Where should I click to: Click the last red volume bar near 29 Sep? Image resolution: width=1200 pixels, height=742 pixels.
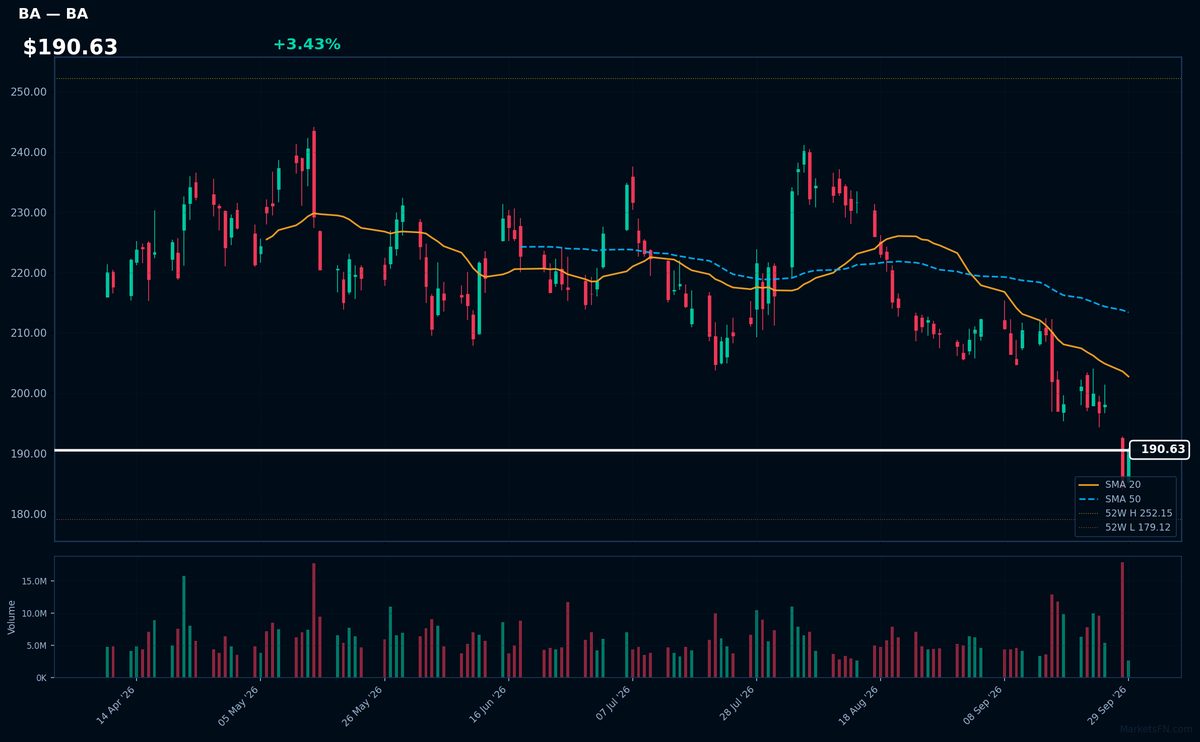(x=1122, y=620)
